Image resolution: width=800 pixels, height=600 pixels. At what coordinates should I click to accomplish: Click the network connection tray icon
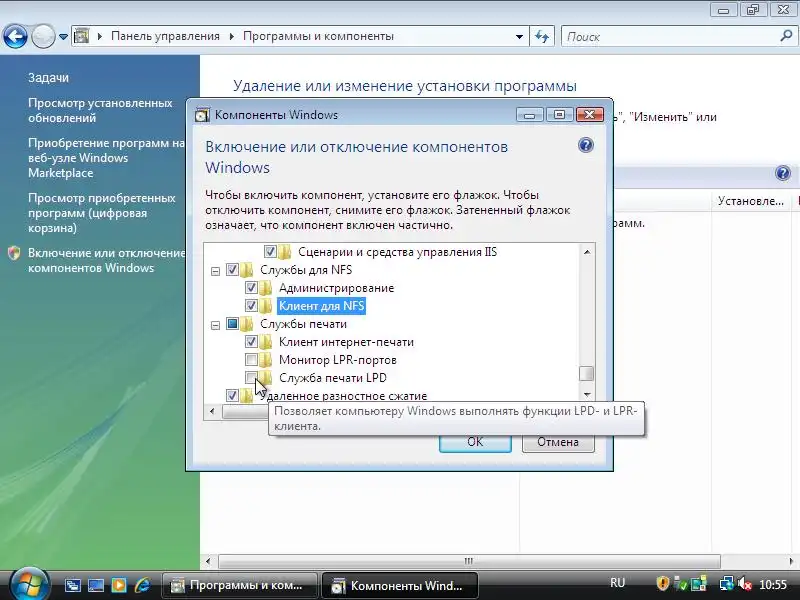pos(726,583)
